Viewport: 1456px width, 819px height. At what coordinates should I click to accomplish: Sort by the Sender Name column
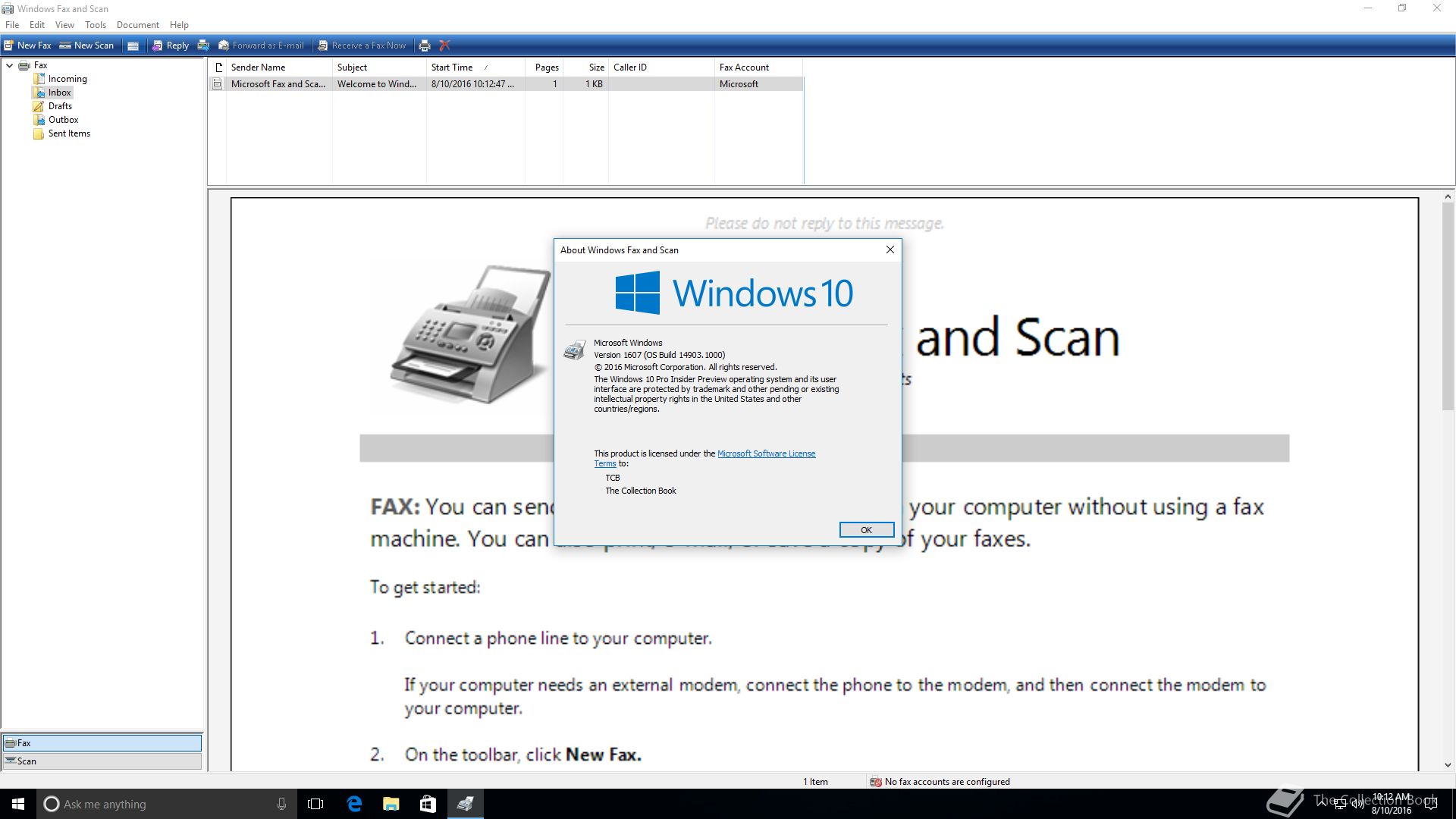point(279,67)
